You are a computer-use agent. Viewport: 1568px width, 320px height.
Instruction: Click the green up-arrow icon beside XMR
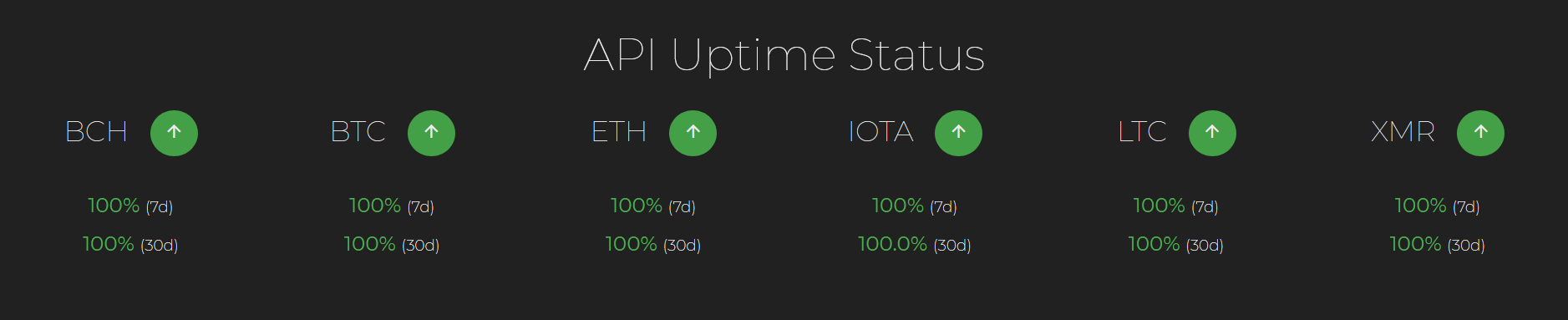pyautogui.click(x=1480, y=133)
